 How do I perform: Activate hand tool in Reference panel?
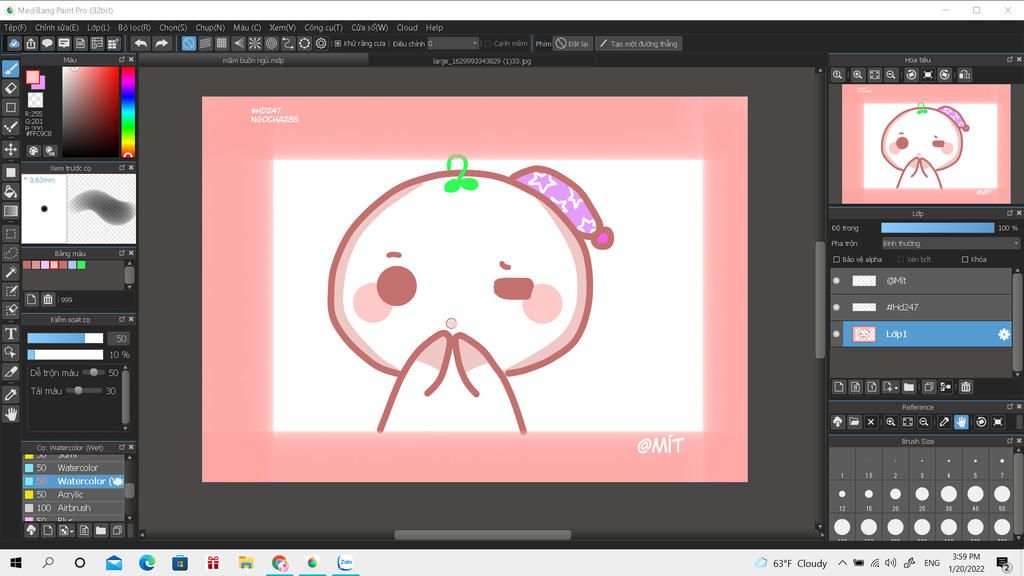coord(961,423)
